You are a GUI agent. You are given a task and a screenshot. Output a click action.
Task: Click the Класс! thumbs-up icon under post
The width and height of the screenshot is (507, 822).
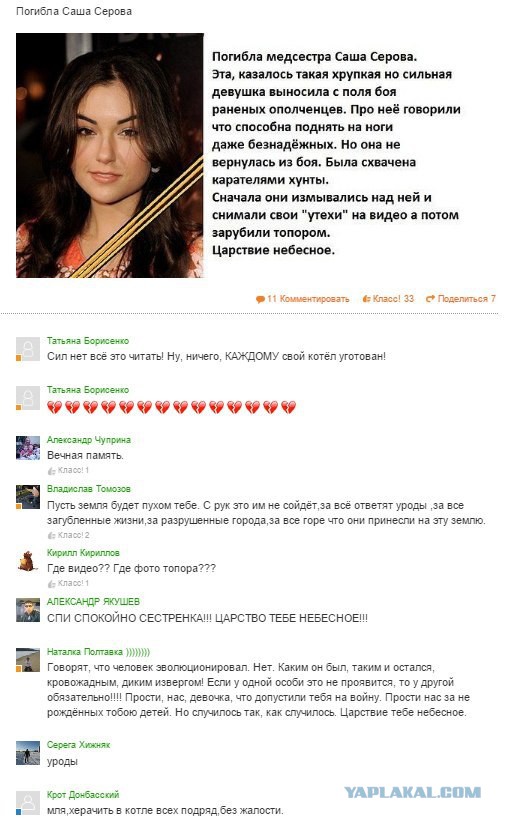(366, 299)
